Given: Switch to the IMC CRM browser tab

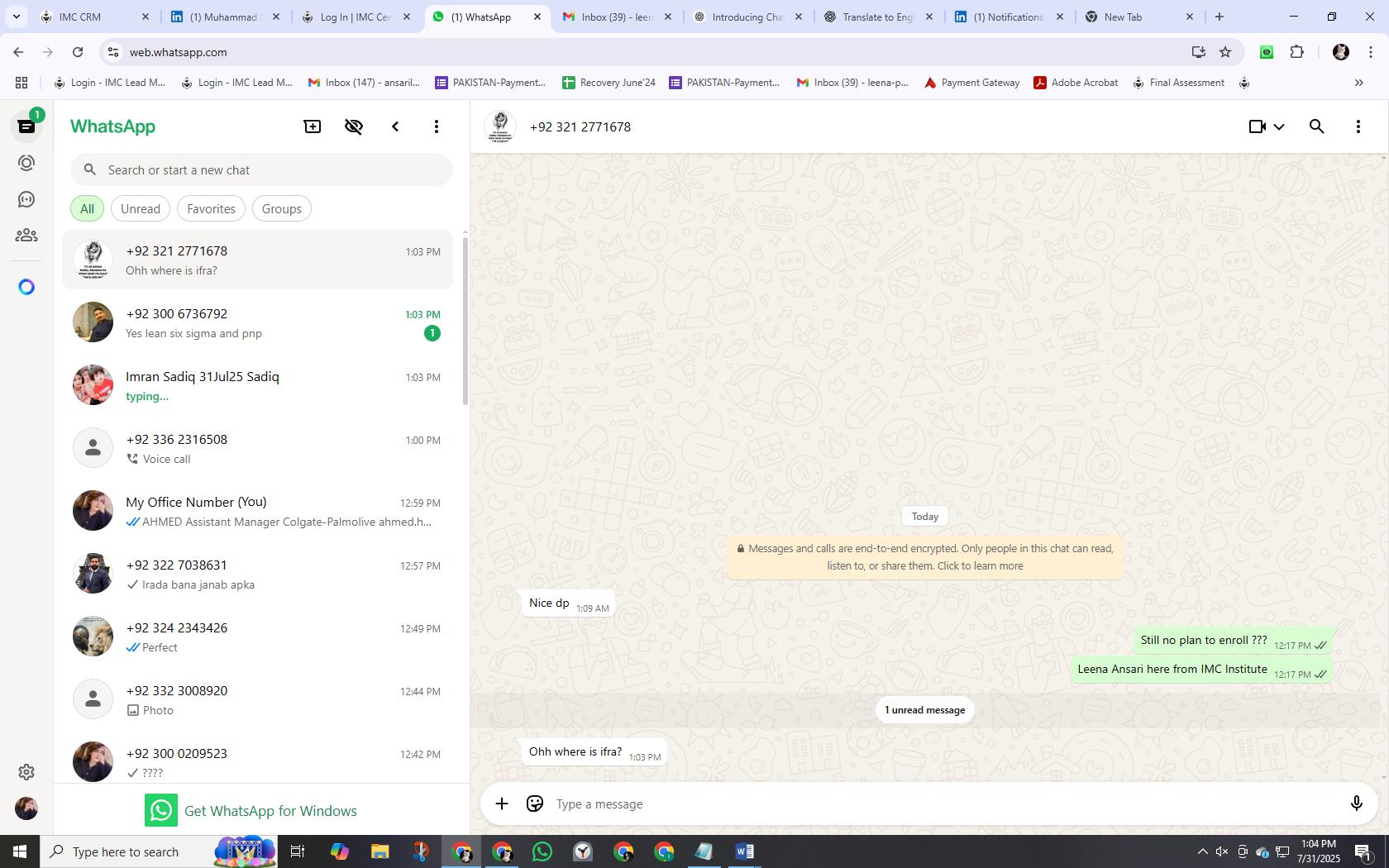Looking at the screenshot, I should pyautogui.click(x=95, y=17).
